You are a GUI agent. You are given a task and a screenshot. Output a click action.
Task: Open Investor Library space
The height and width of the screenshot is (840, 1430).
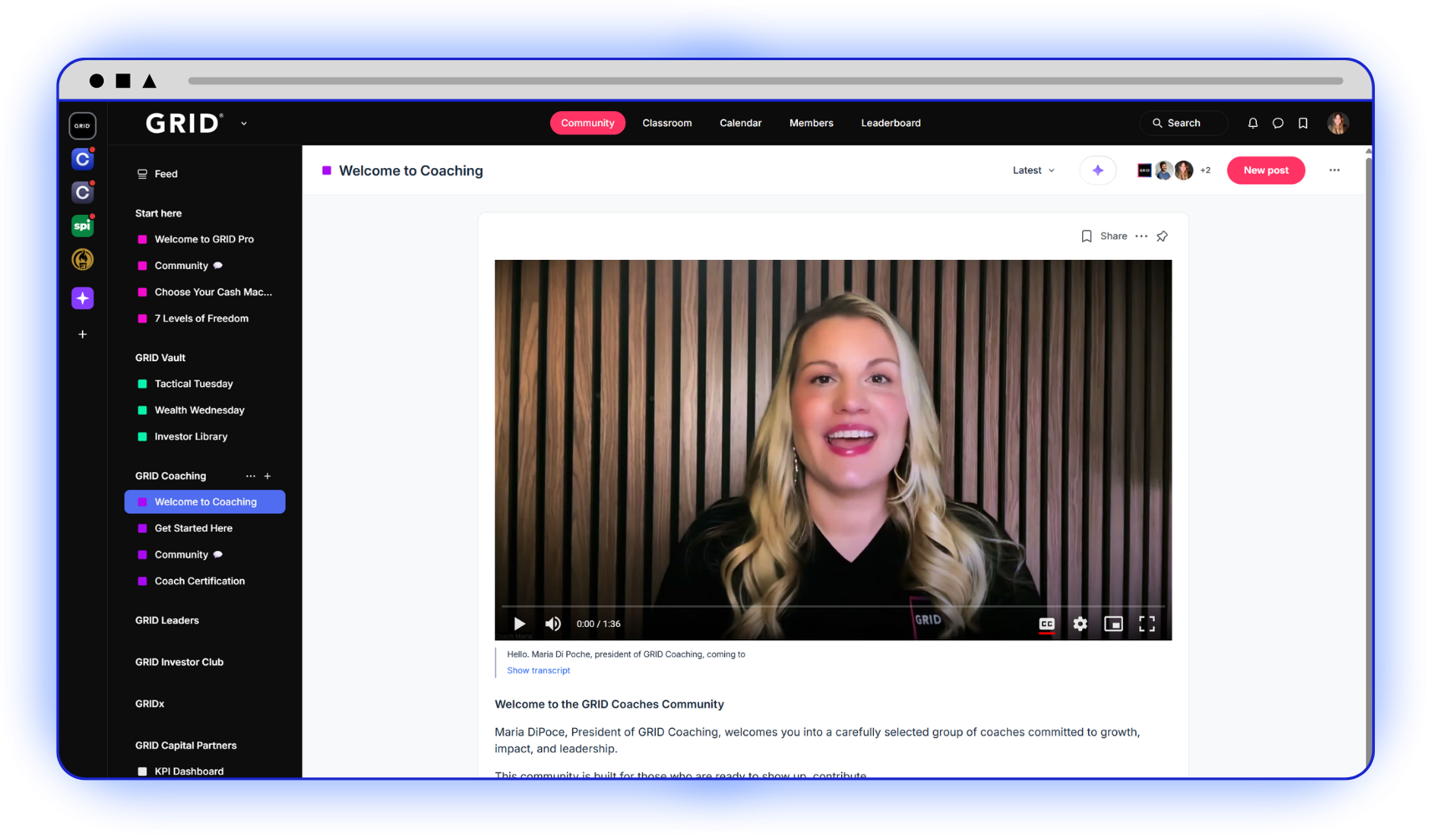point(205,436)
